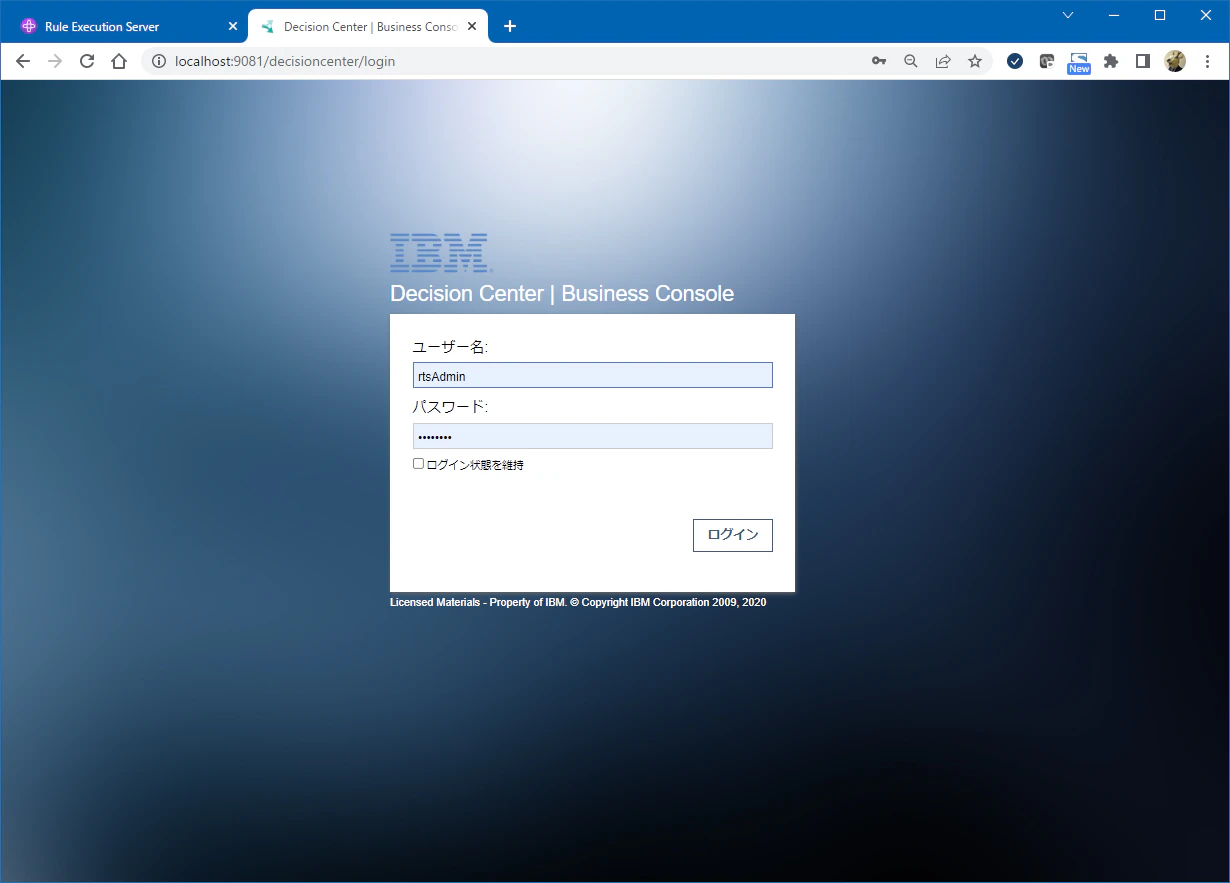The width and height of the screenshot is (1230, 883).
Task: Close the Decision Center tab
Action: pyautogui.click(x=472, y=26)
